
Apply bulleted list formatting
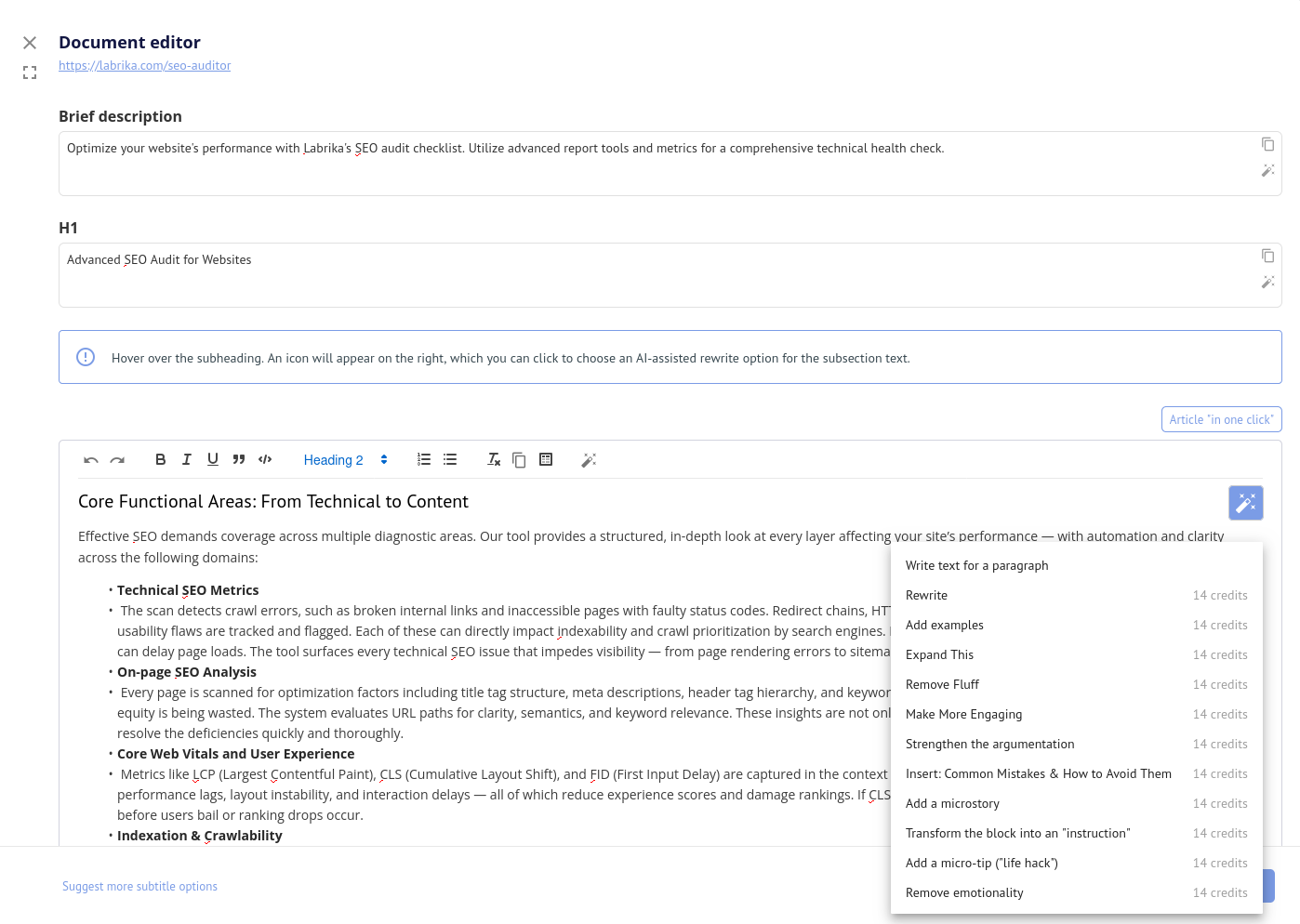450,459
